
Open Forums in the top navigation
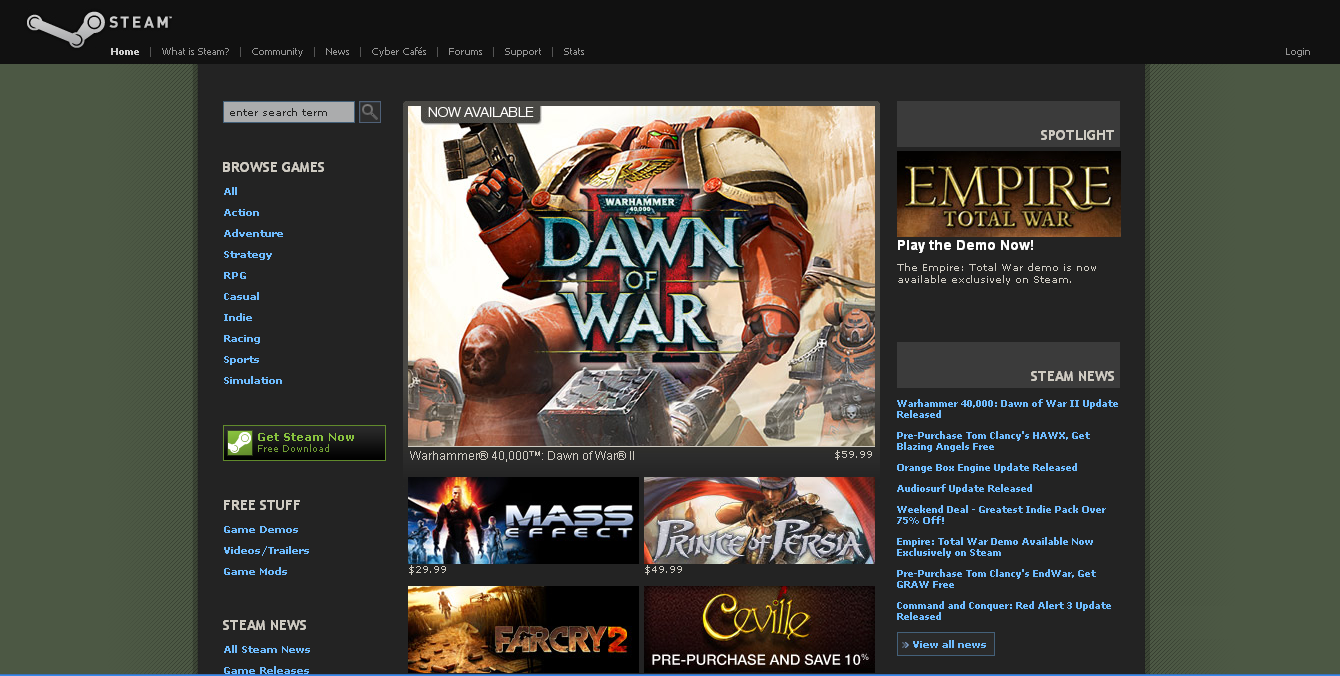pos(465,52)
